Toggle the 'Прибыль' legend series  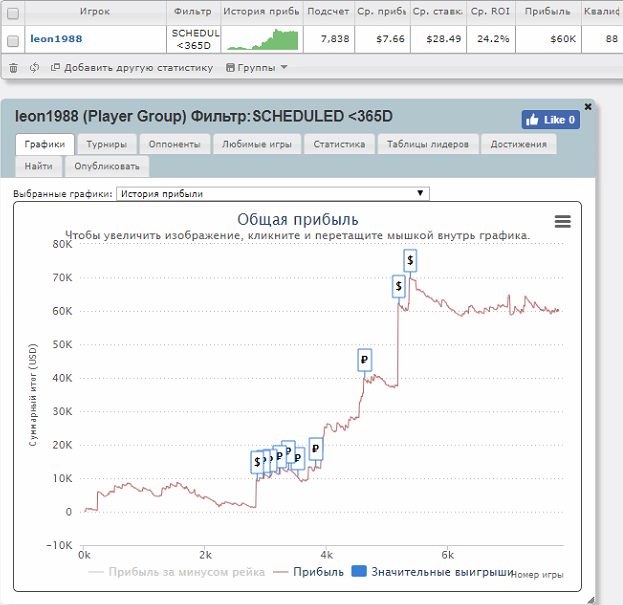click(x=309, y=572)
